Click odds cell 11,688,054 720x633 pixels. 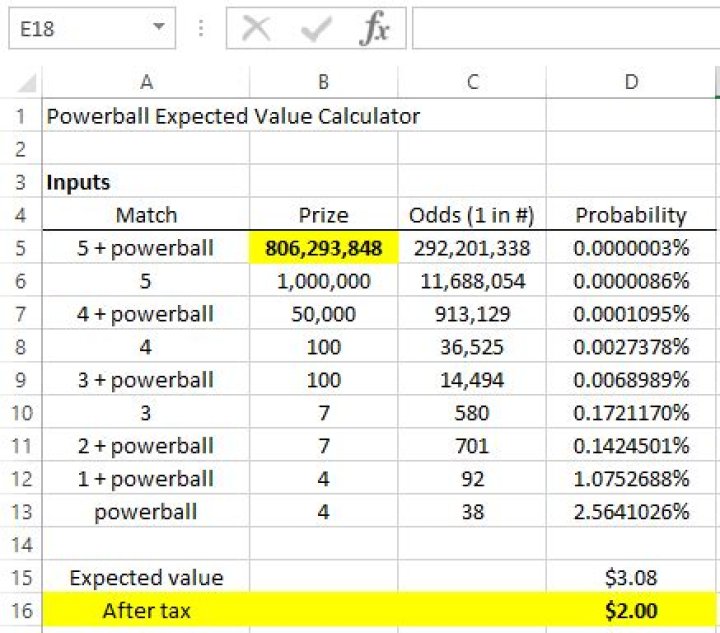472,281
